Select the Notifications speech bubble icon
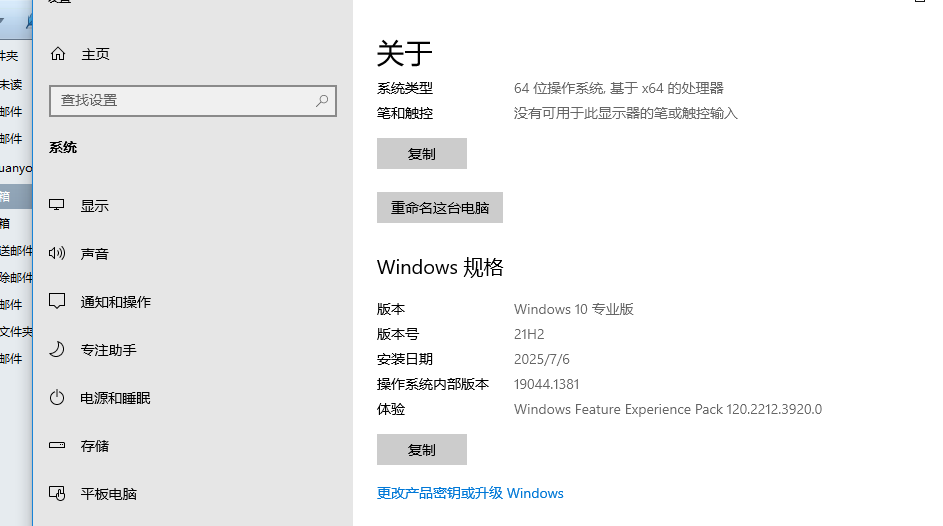943x526 pixels. (57, 301)
